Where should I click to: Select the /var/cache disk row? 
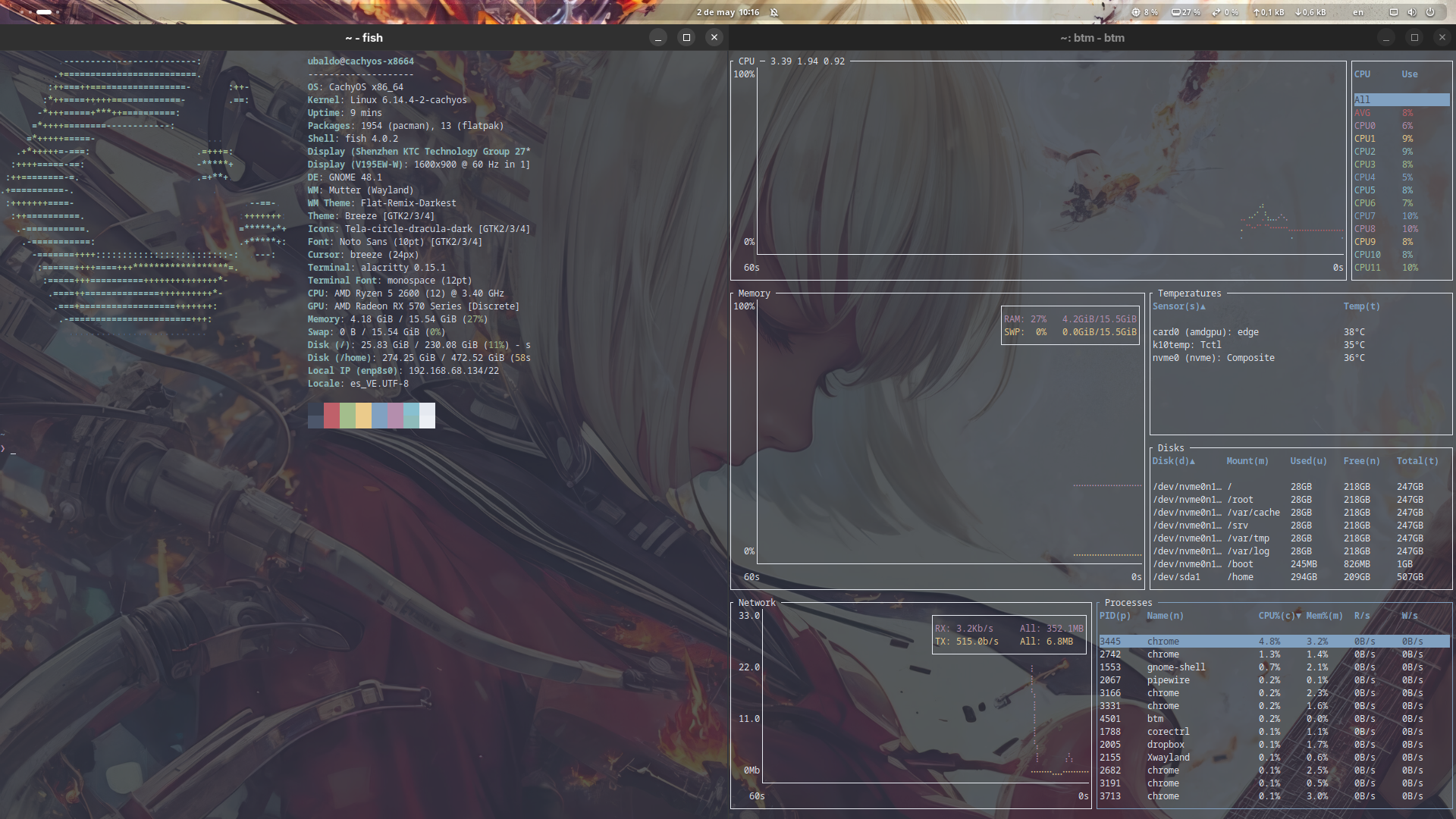1301,513
